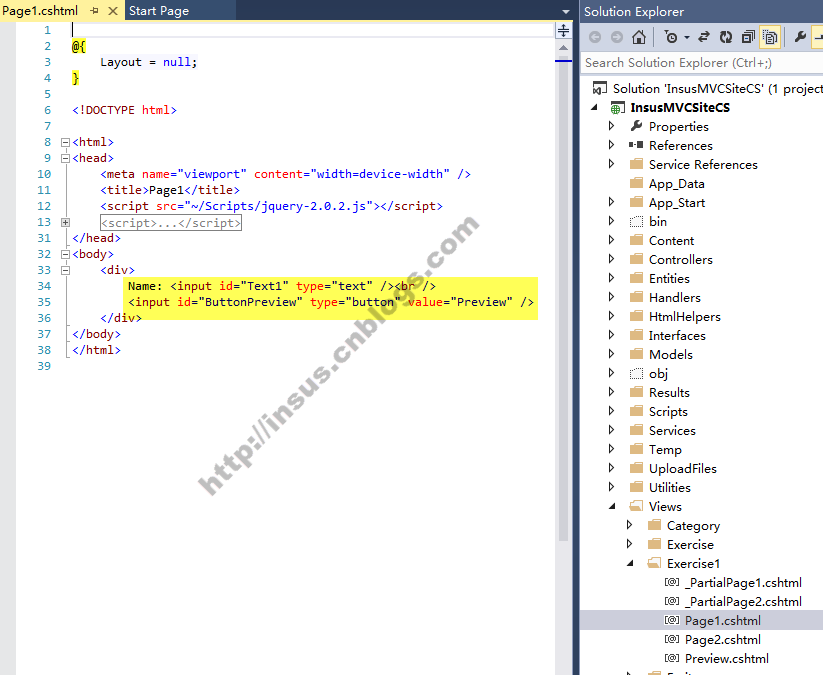Open the Pending Changes Filter dropdown arrow
823x675 pixels.
[687, 37]
